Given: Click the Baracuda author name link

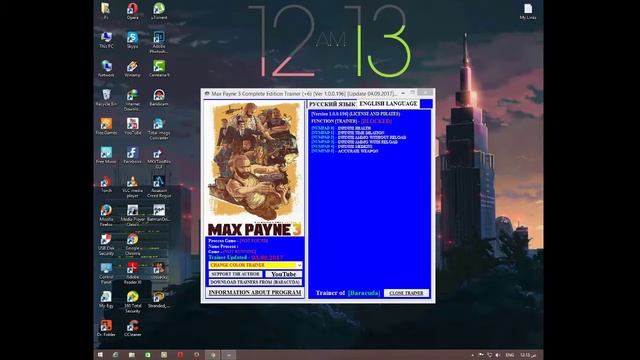Looking at the screenshot, I should click(x=364, y=293).
